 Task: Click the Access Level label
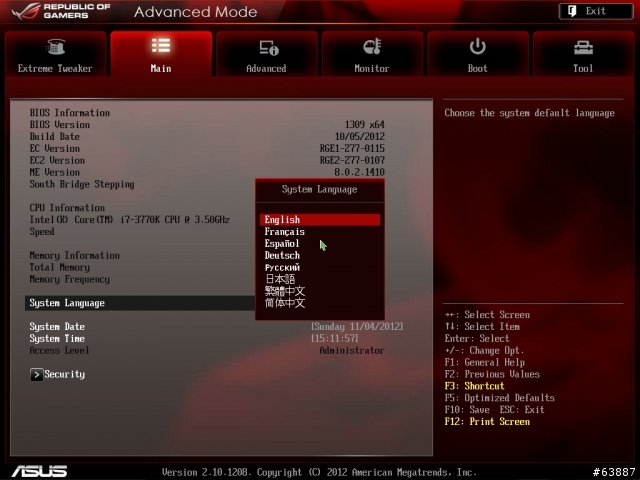click(x=59, y=350)
